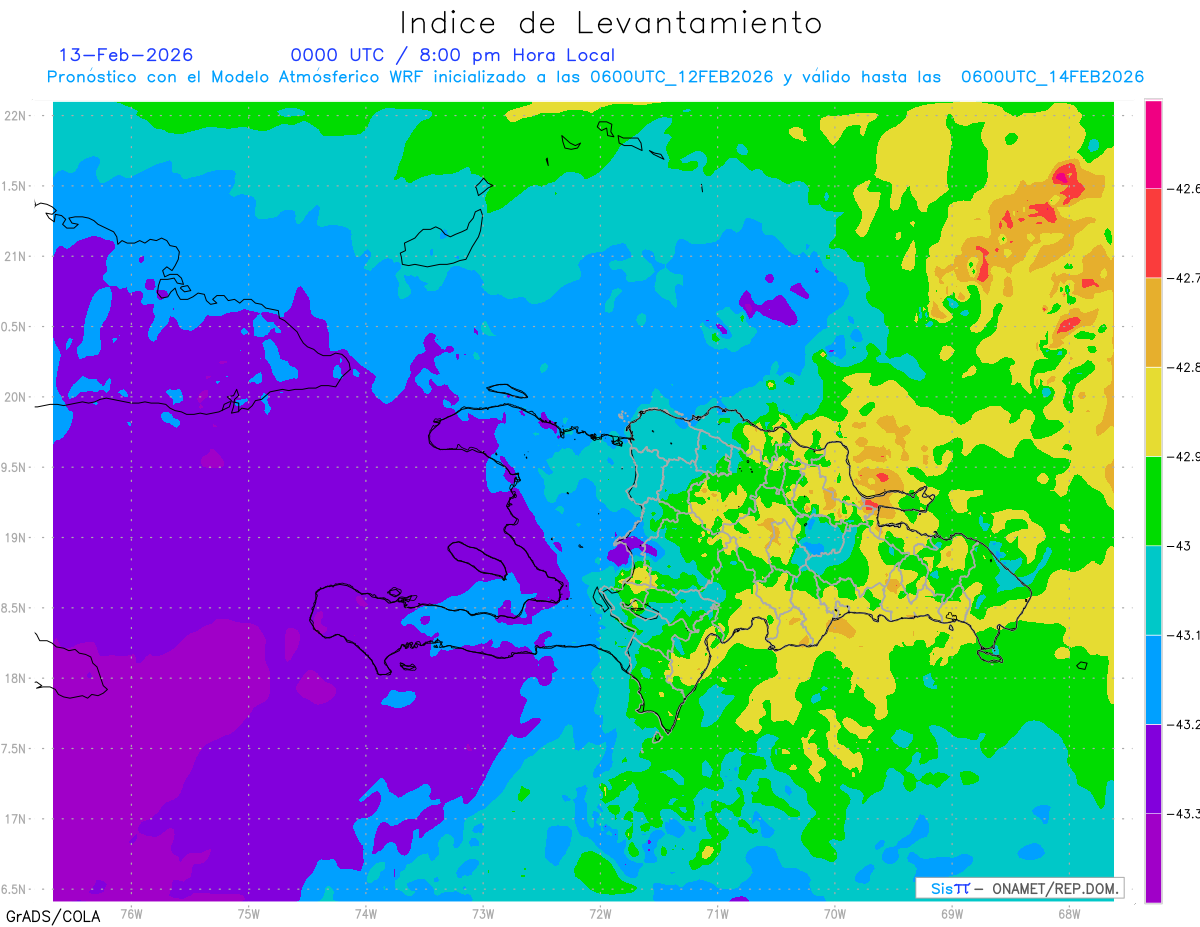Click the red legend color segment
1200x927 pixels.
pyautogui.click(x=1153, y=233)
